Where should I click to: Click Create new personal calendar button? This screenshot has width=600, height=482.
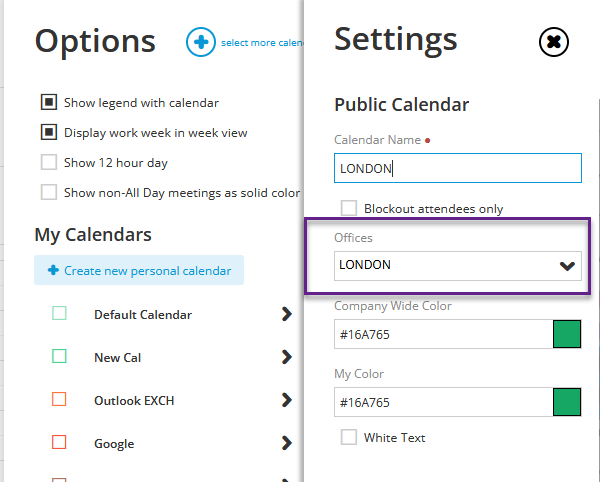click(139, 270)
